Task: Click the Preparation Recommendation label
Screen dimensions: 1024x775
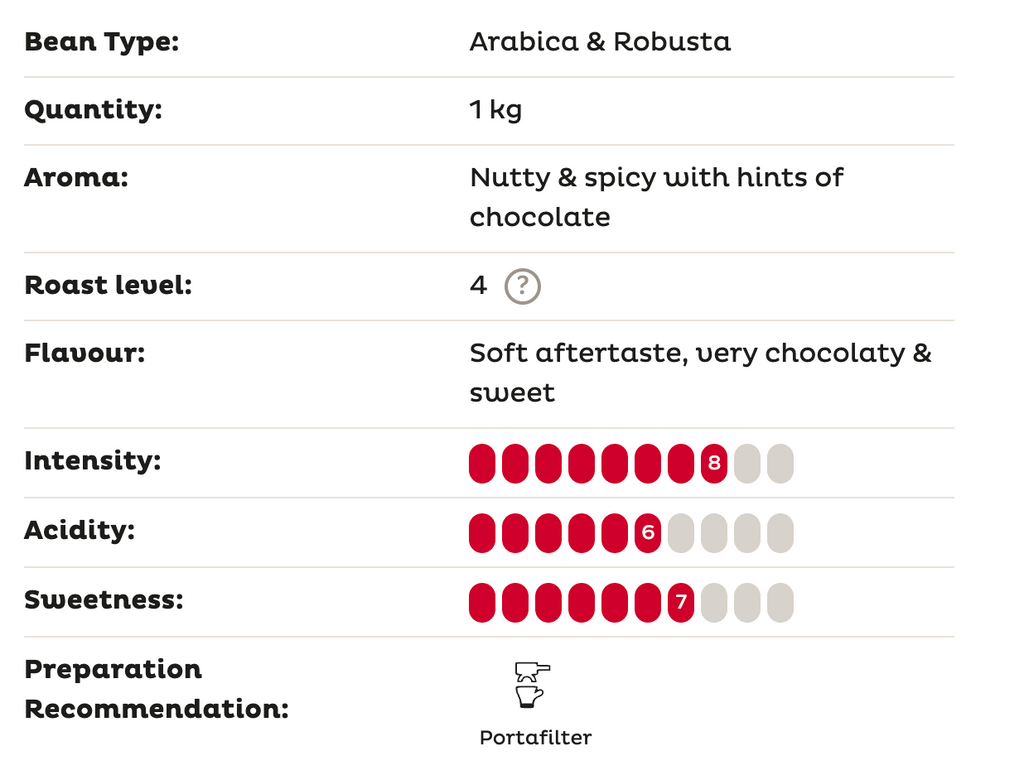Action: click(x=156, y=689)
